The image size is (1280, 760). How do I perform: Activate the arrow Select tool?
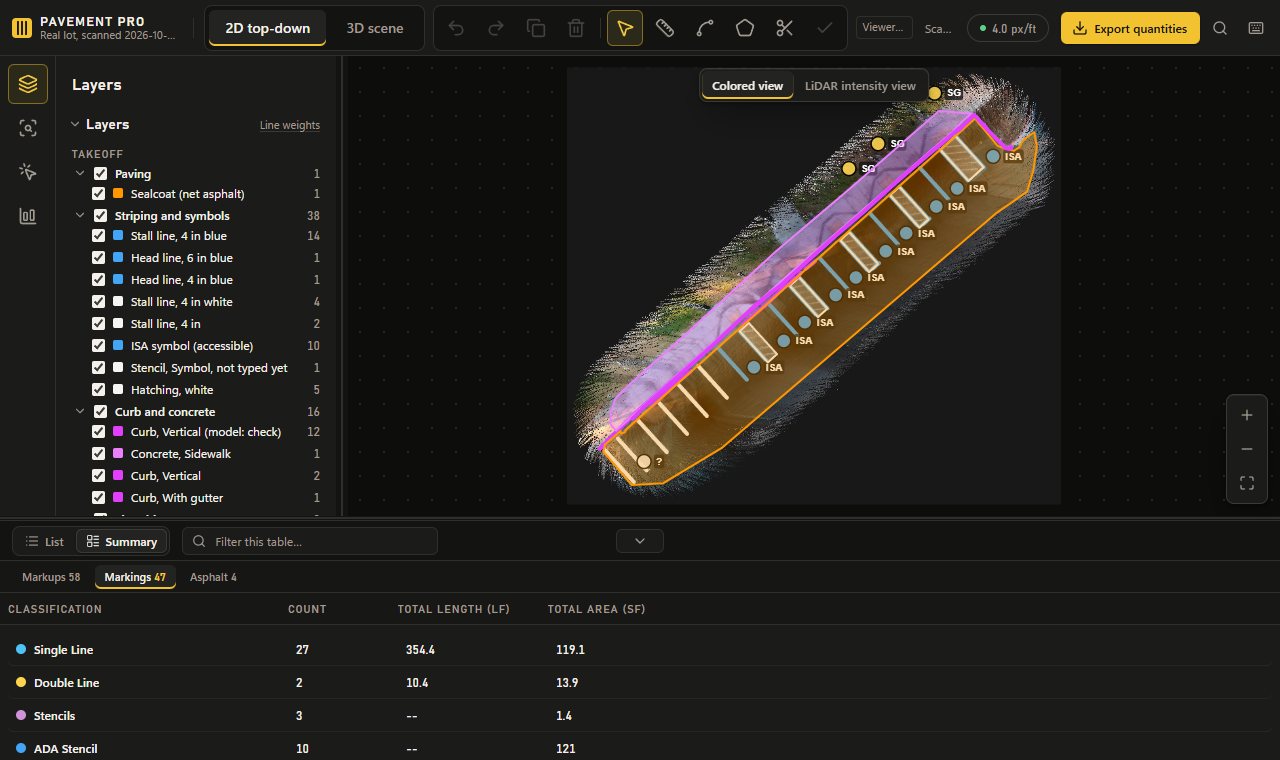click(625, 28)
